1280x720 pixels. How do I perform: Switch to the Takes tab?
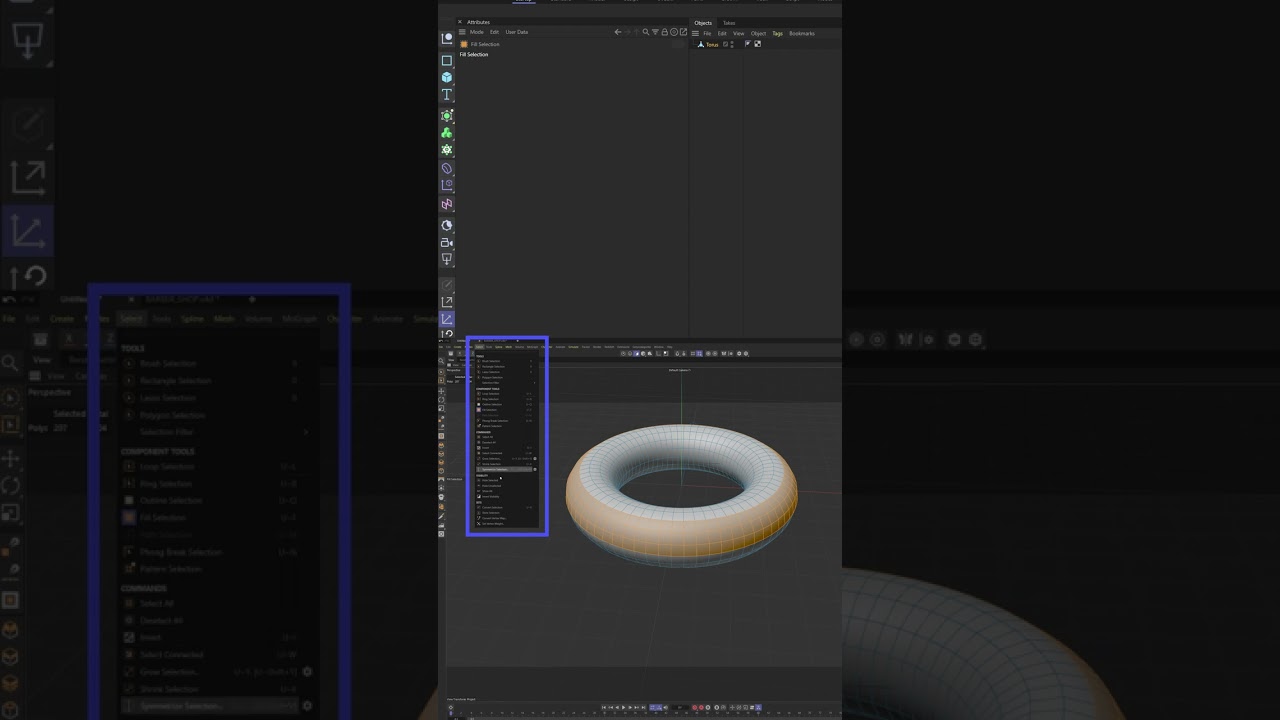[729, 23]
